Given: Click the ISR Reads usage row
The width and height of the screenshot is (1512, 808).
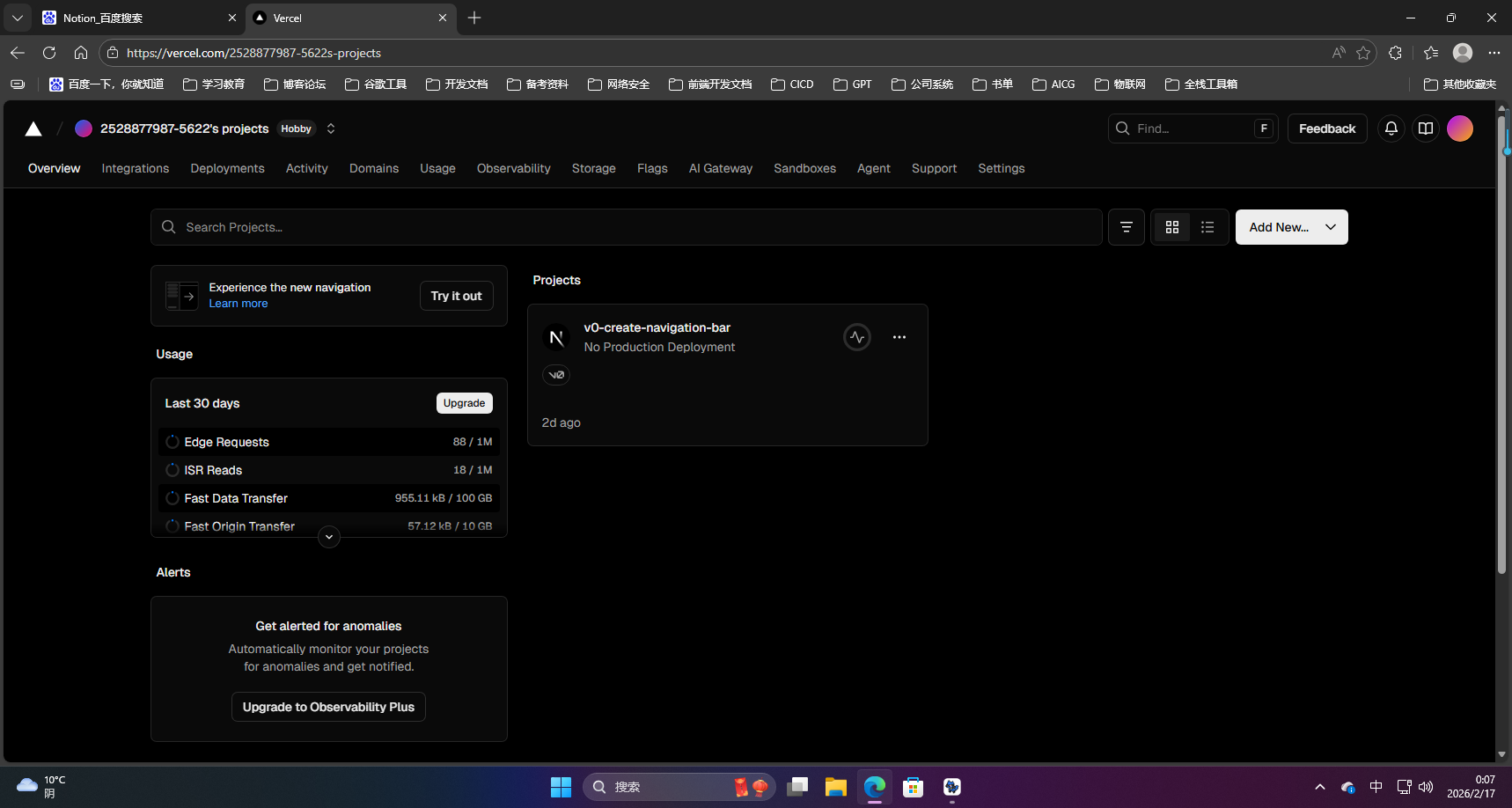Looking at the screenshot, I should pos(329,470).
